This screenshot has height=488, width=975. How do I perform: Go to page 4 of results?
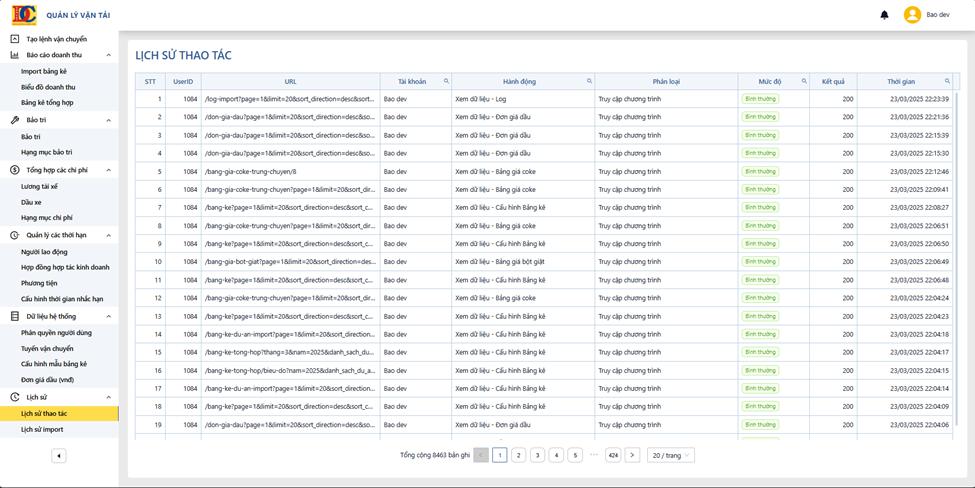pos(557,455)
